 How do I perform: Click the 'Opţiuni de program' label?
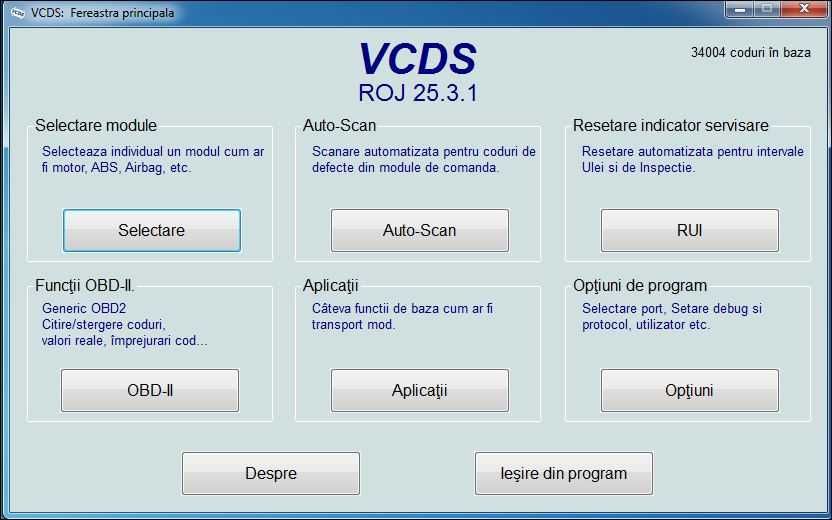click(x=640, y=285)
